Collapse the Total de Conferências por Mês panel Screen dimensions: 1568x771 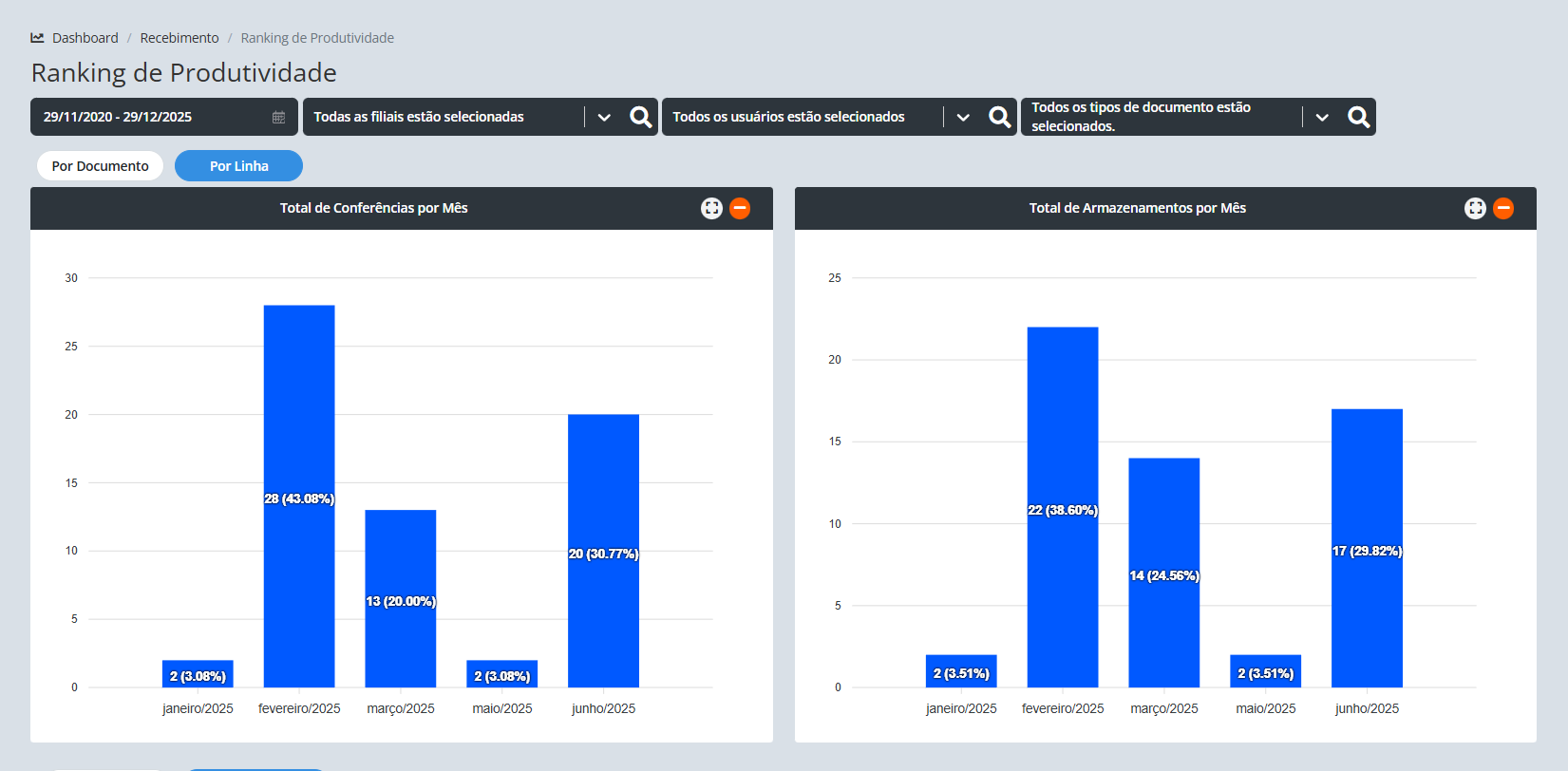[740, 208]
